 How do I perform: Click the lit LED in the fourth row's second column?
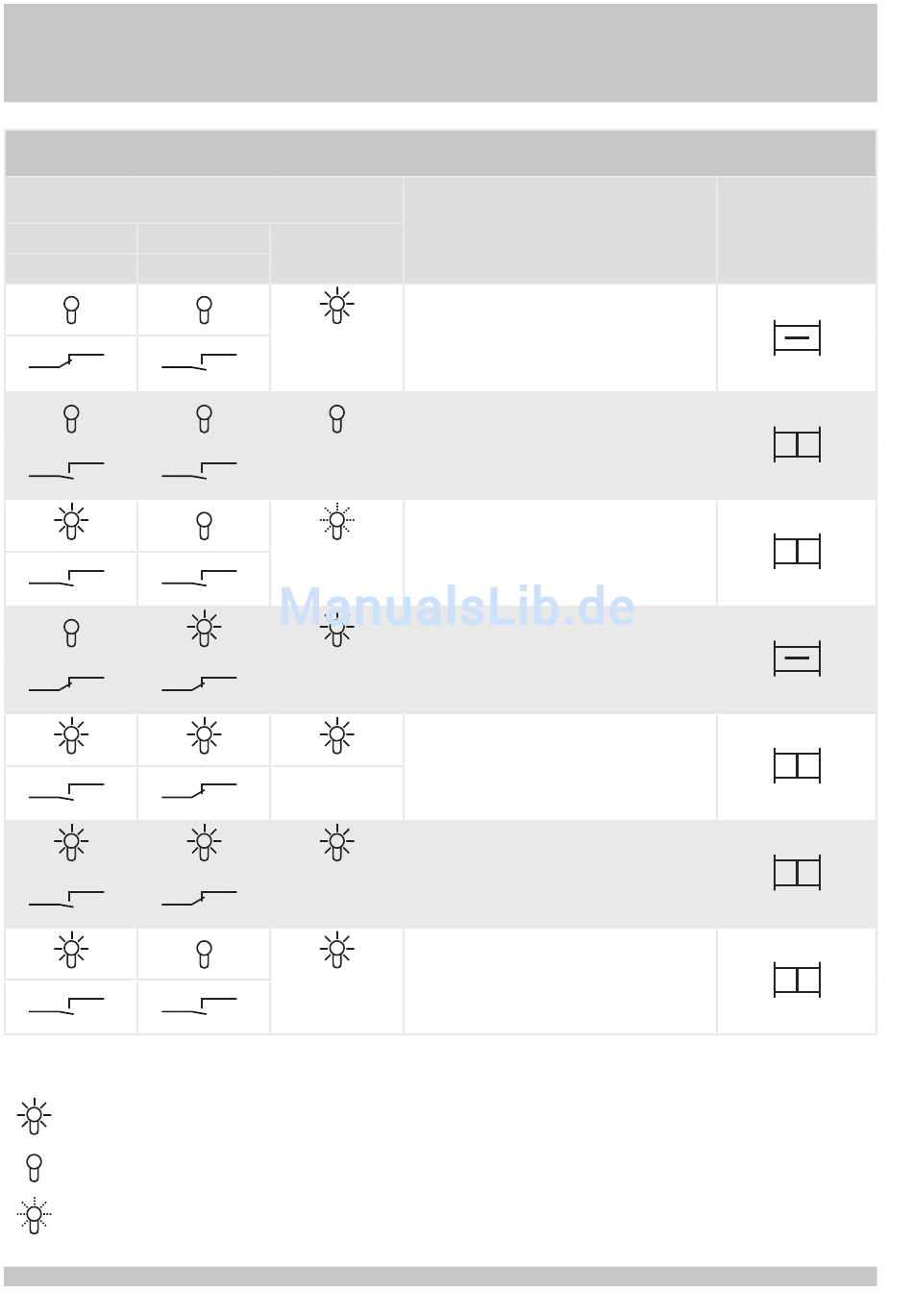[204, 629]
